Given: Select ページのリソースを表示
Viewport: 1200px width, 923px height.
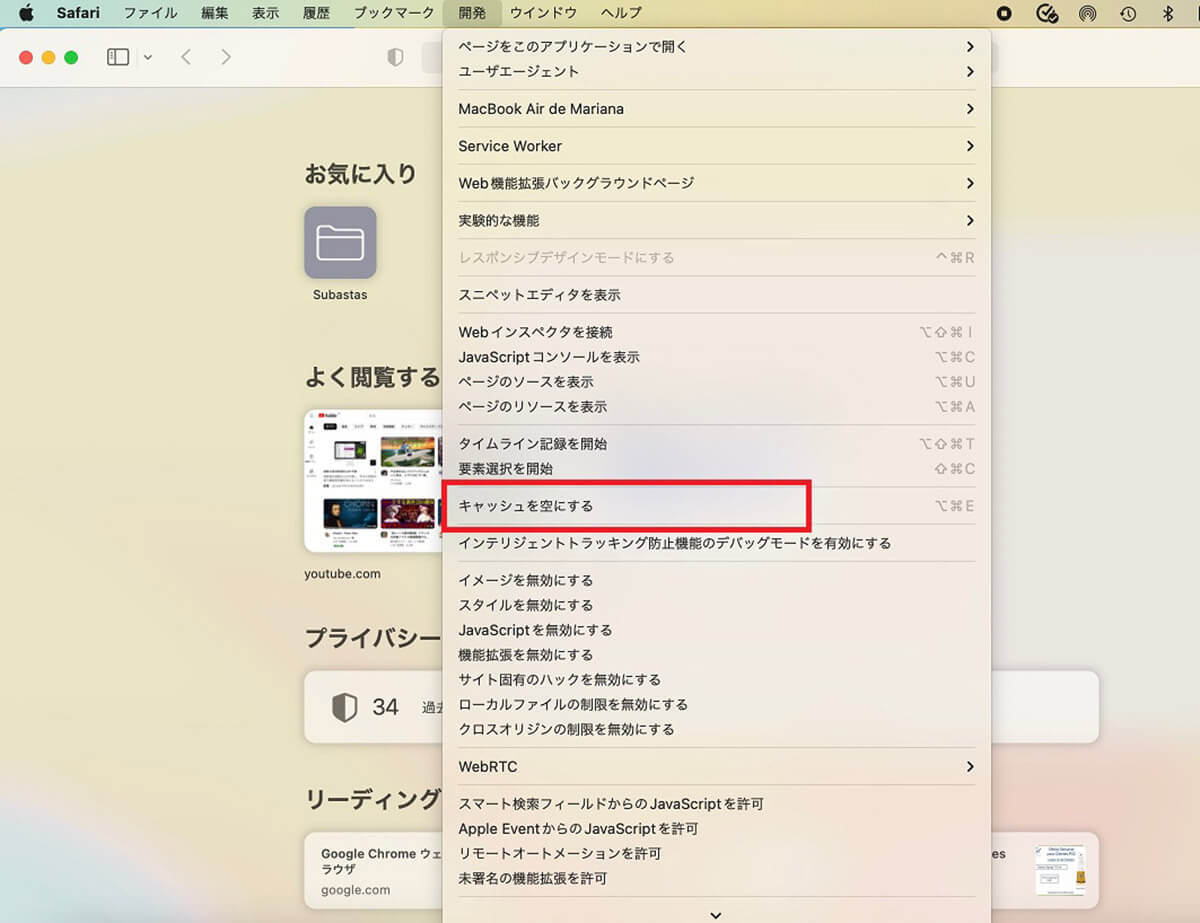Looking at the screenshot, I should 717,407.
